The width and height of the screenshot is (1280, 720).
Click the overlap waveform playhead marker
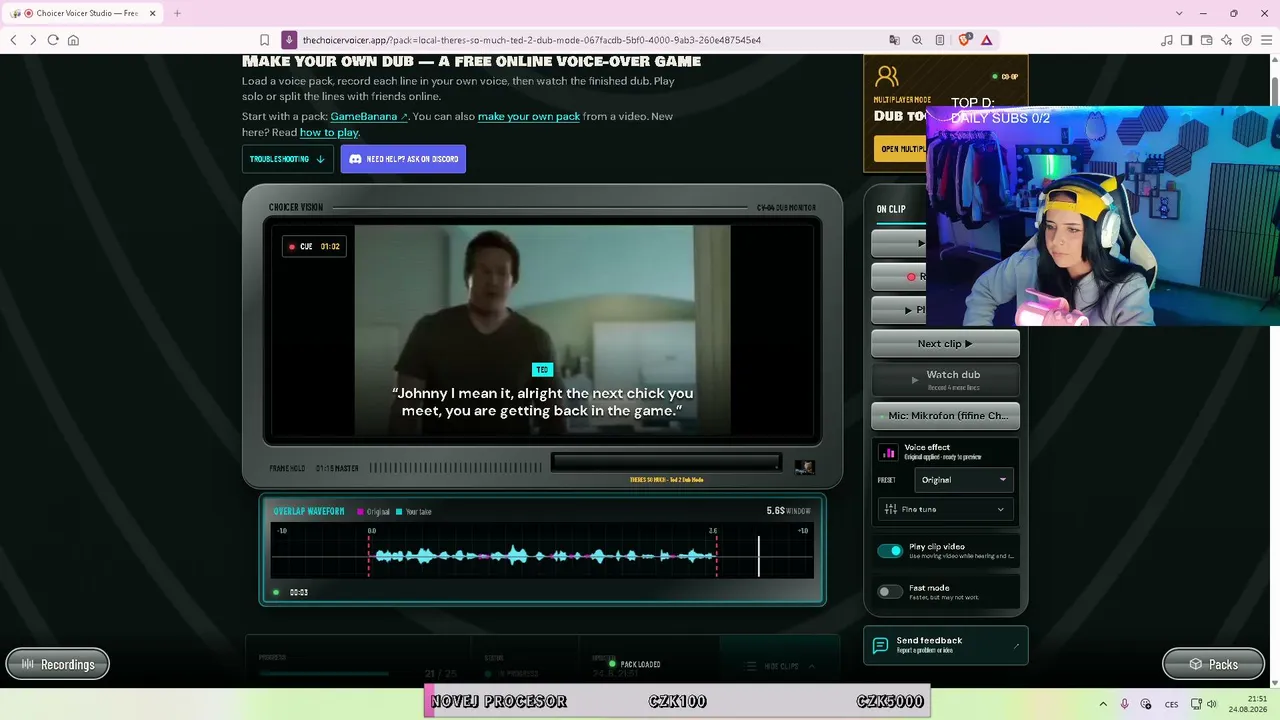pos(758,555)
